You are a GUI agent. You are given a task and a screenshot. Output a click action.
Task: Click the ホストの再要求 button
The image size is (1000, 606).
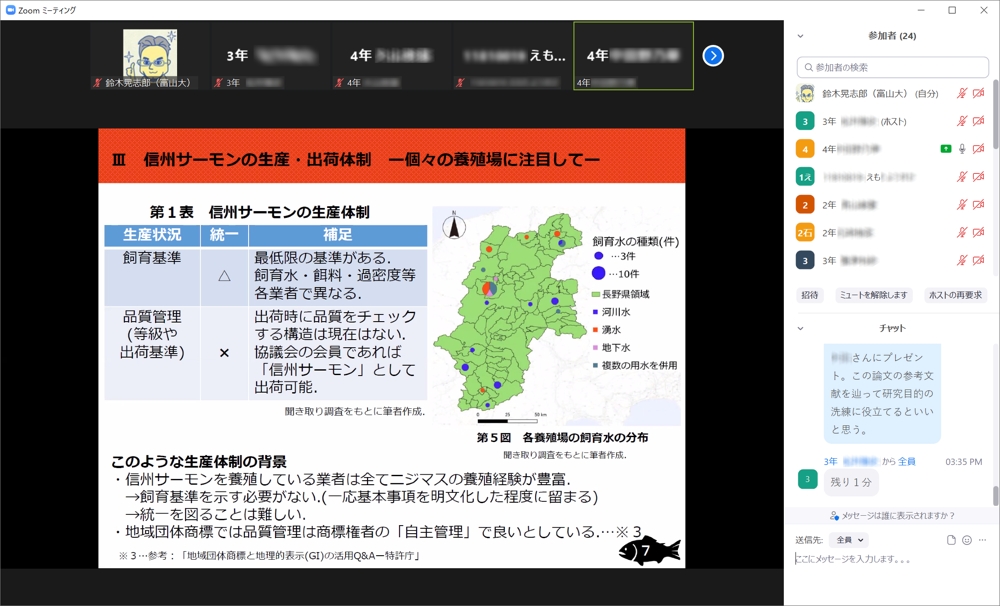click(955, 295)
